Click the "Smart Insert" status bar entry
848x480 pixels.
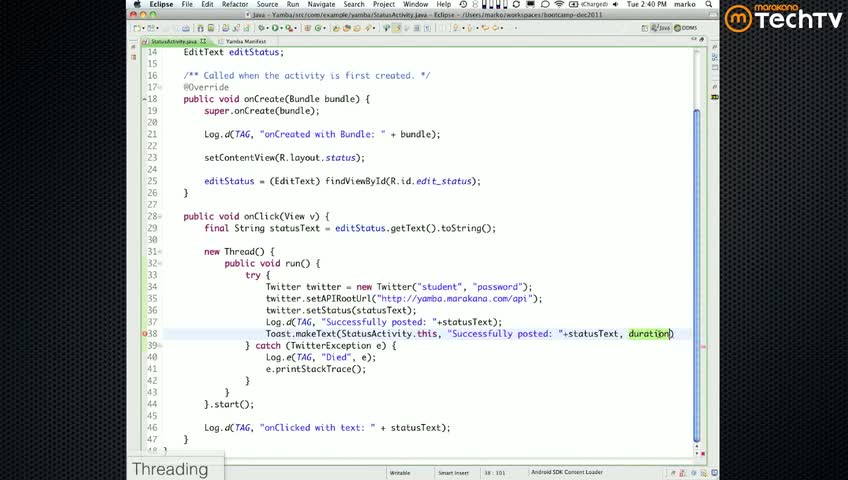pyautogui.click(x=453, y=473)
